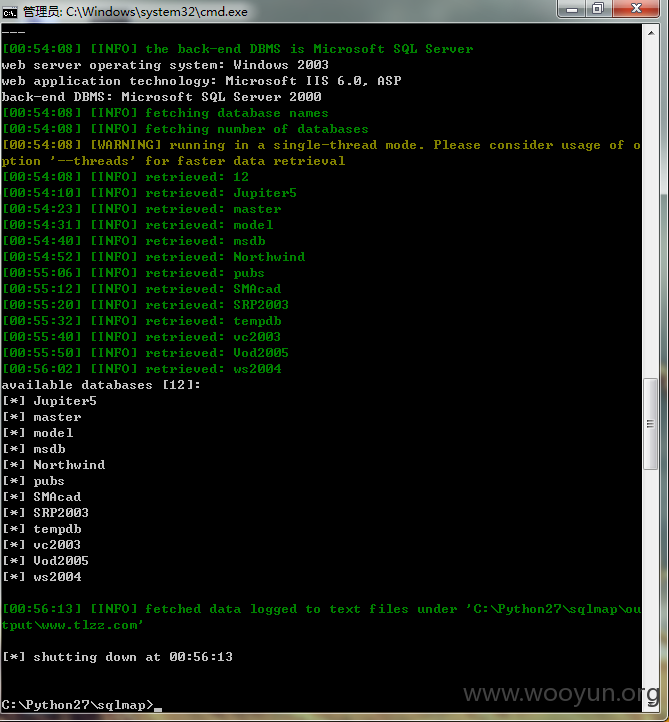Viewport: 669px width, 722px height.
Task: Click the C:\Python27\sqlmap> prompt
Action: [78, 705]
